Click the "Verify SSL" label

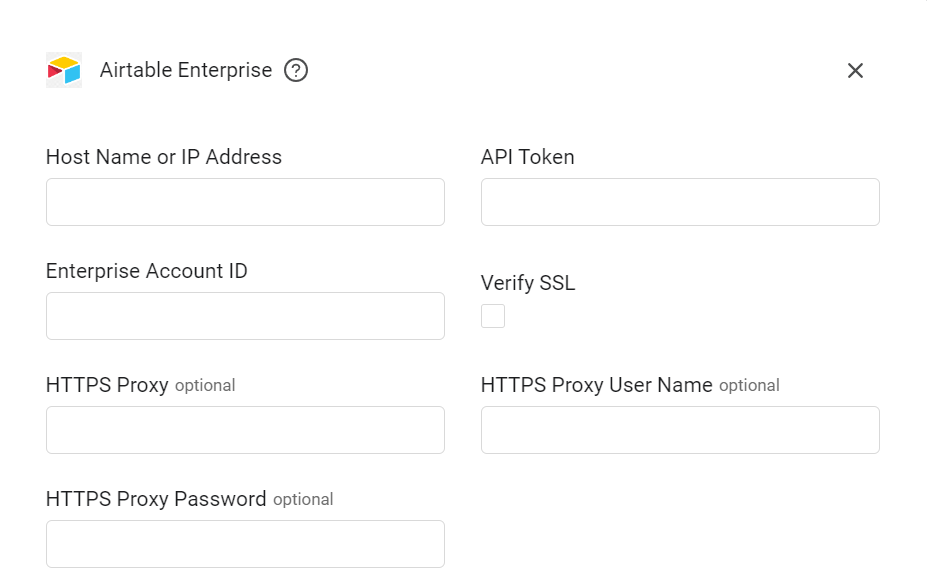(x=527, y=283)
